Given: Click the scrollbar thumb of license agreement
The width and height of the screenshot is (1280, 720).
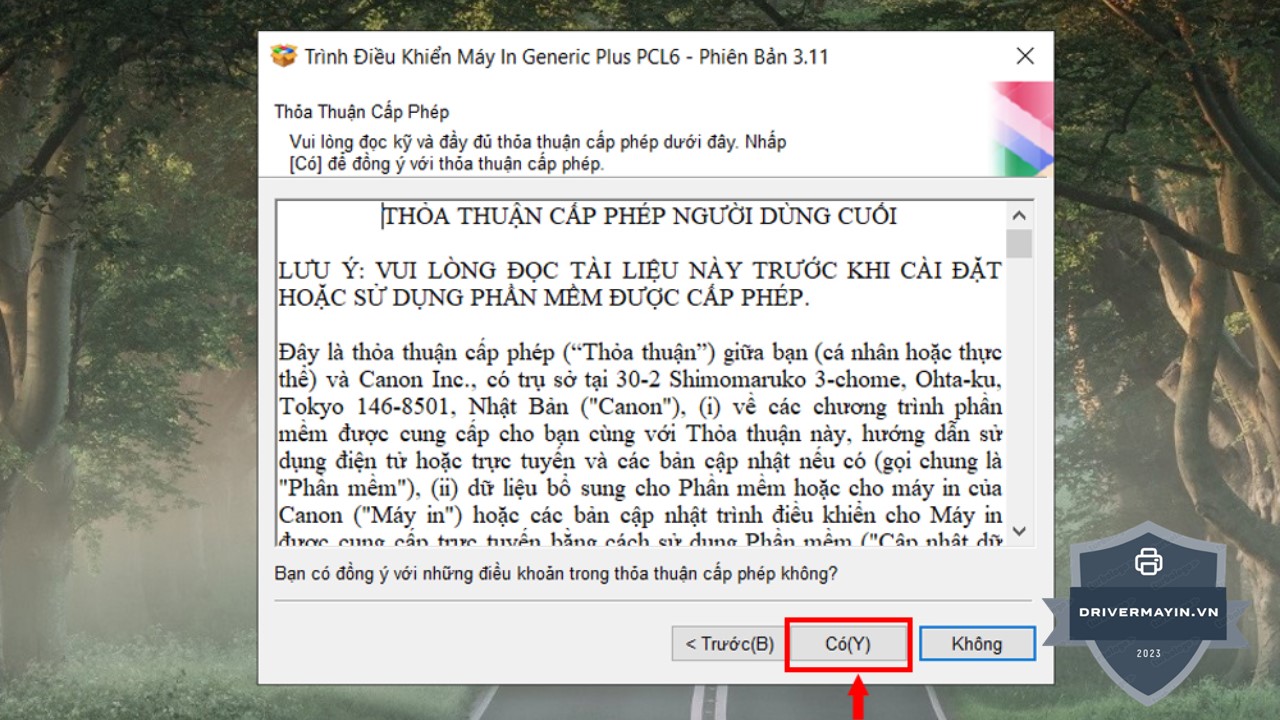Looking at the screenshot, I should click(x=1019, y=244).
